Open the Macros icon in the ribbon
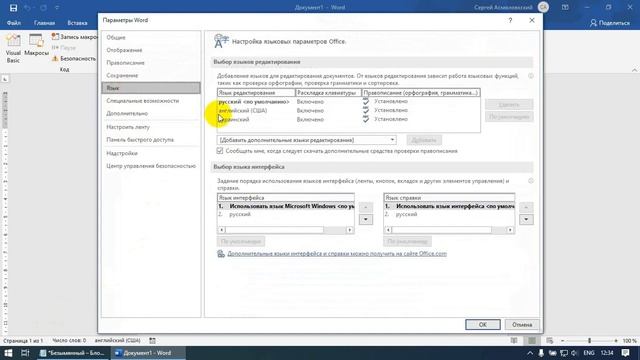The height and width of the screenshot is (360, 640). [36, 41]
